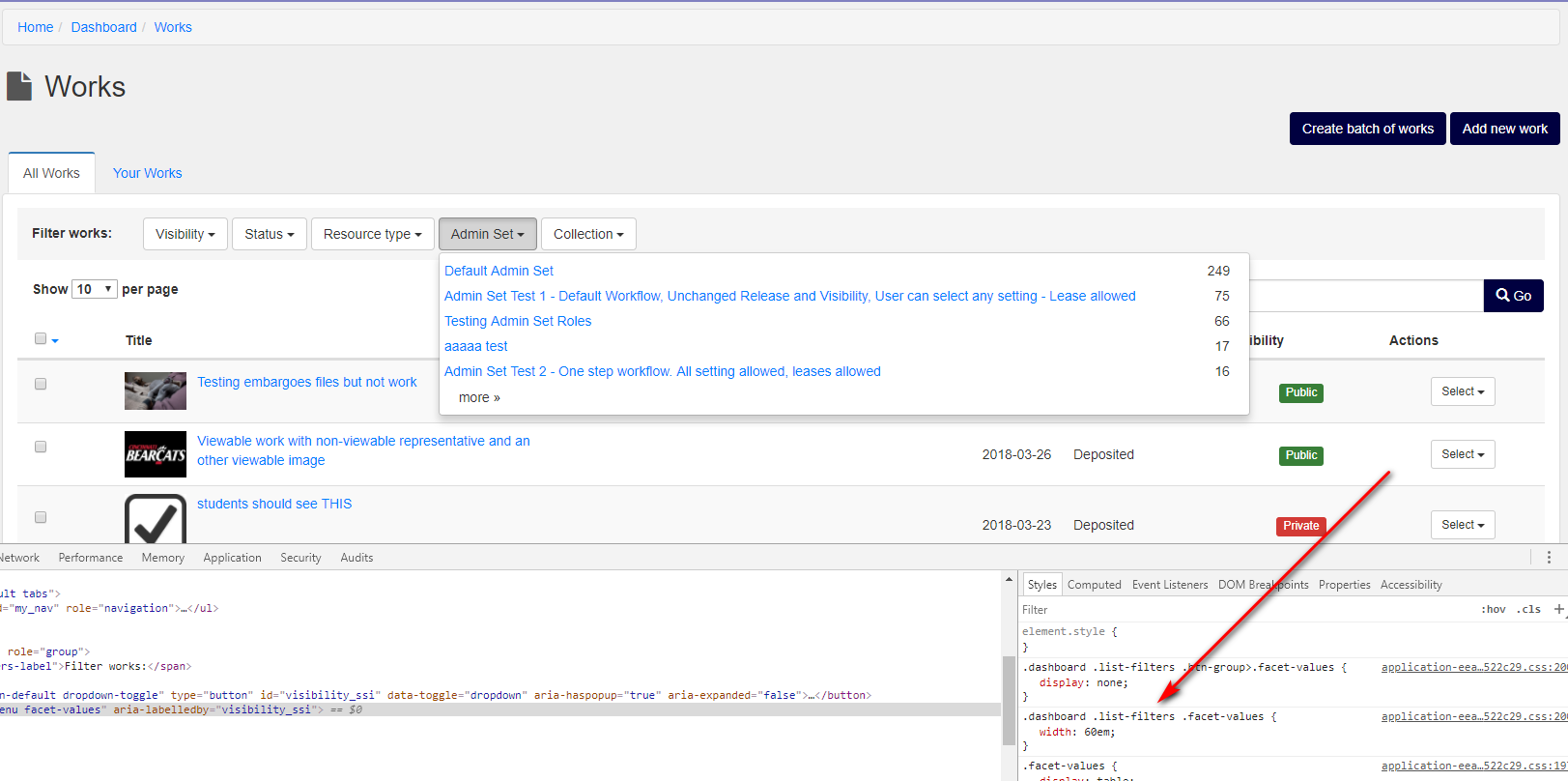Click the Go search button
The height and width of the screenshot is (781, 1568).
1513,296
